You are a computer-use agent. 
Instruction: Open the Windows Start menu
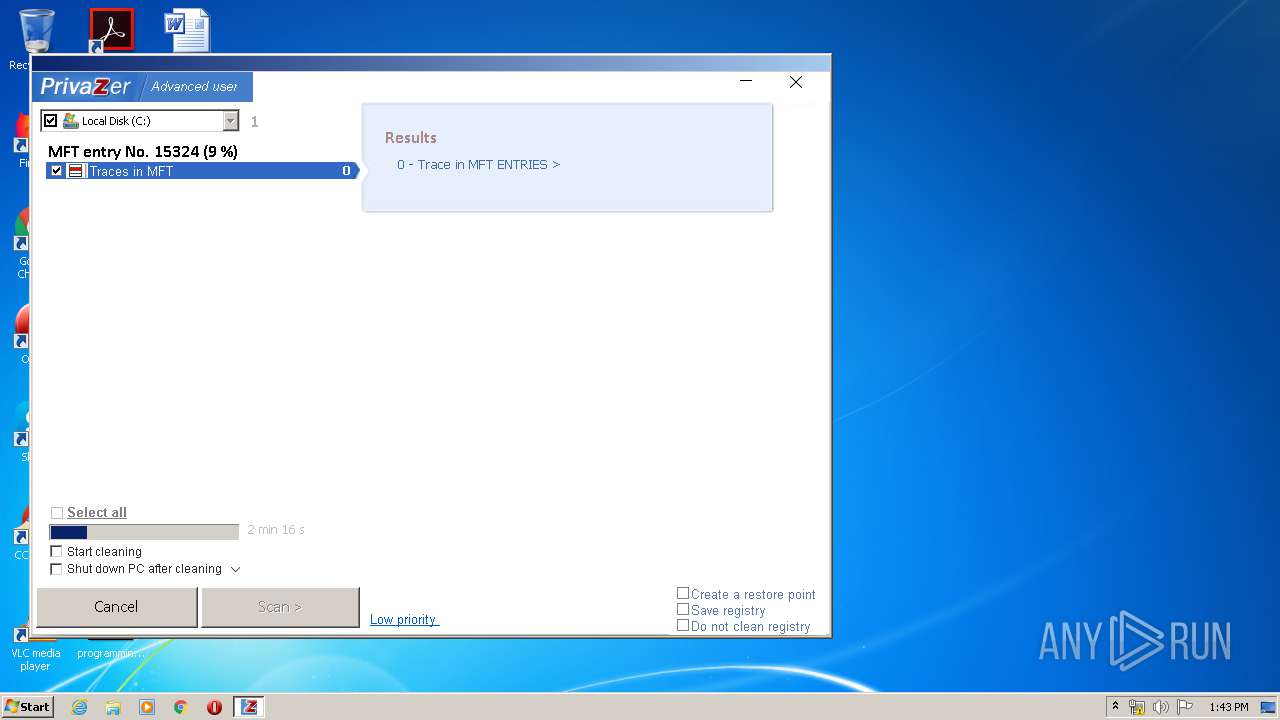pos(27,707)
